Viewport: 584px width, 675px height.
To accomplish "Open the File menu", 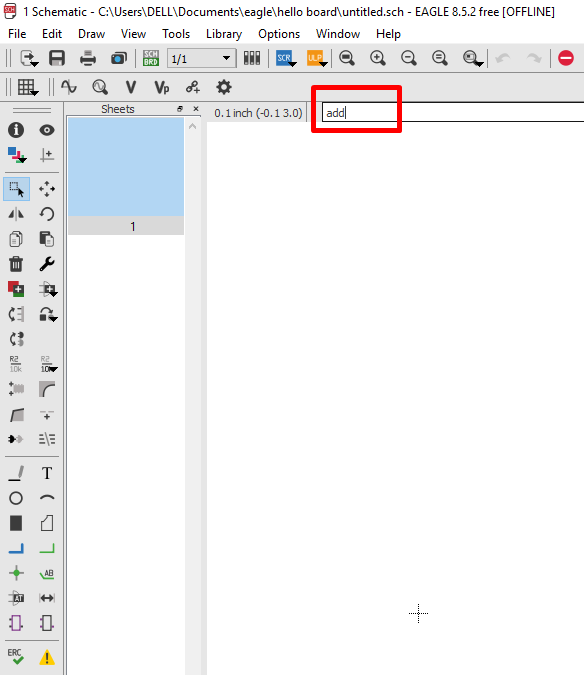I will pos(17,34).
